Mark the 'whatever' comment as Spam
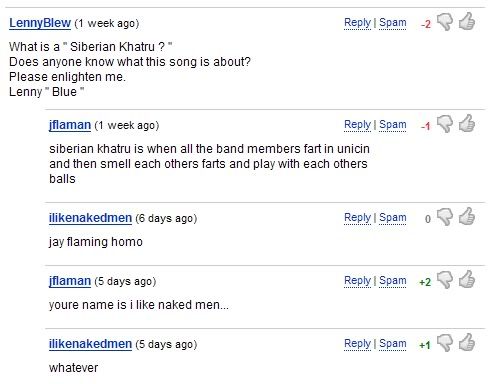 [393, 344]
